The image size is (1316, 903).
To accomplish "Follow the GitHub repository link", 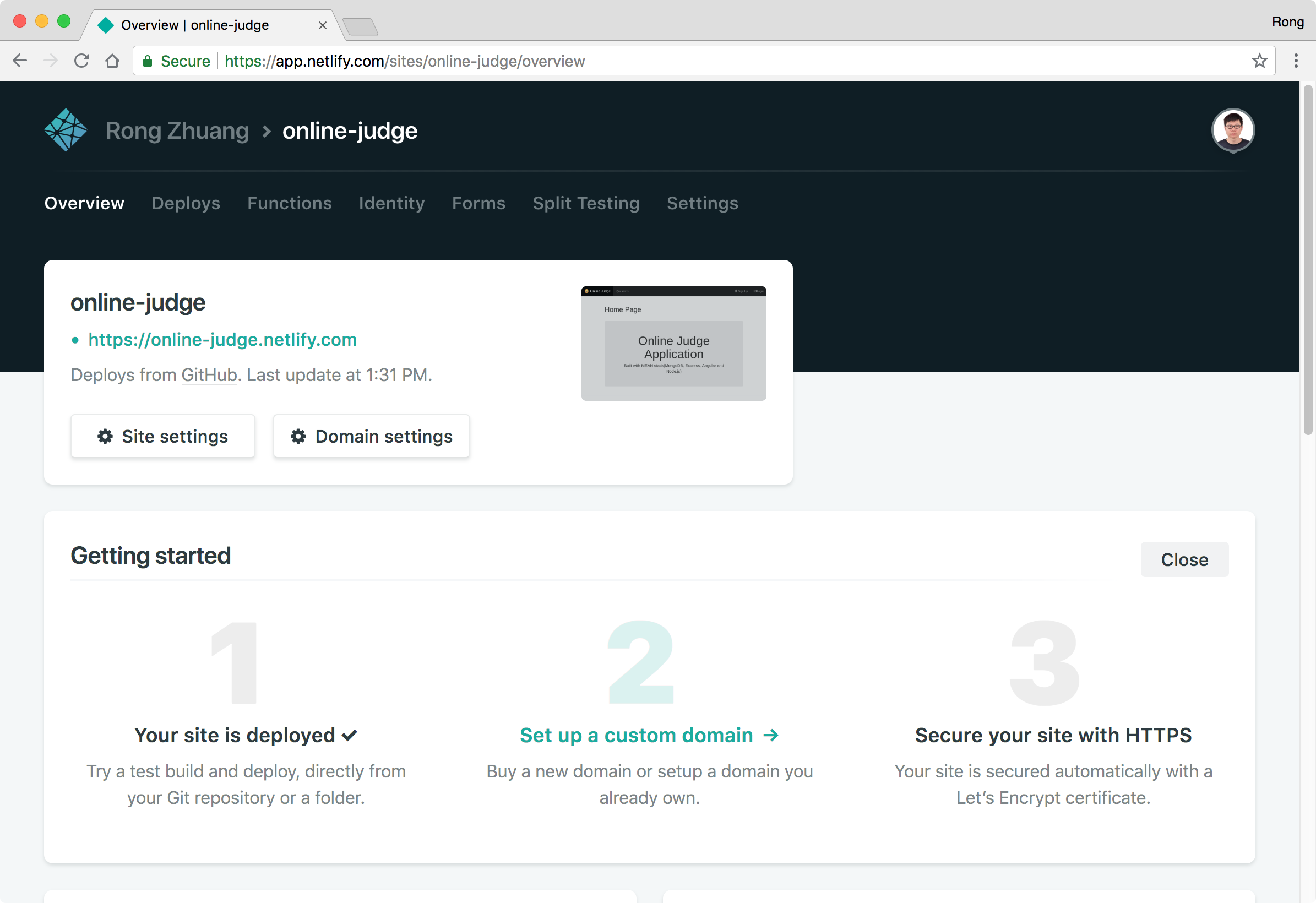I will (209, 374).
